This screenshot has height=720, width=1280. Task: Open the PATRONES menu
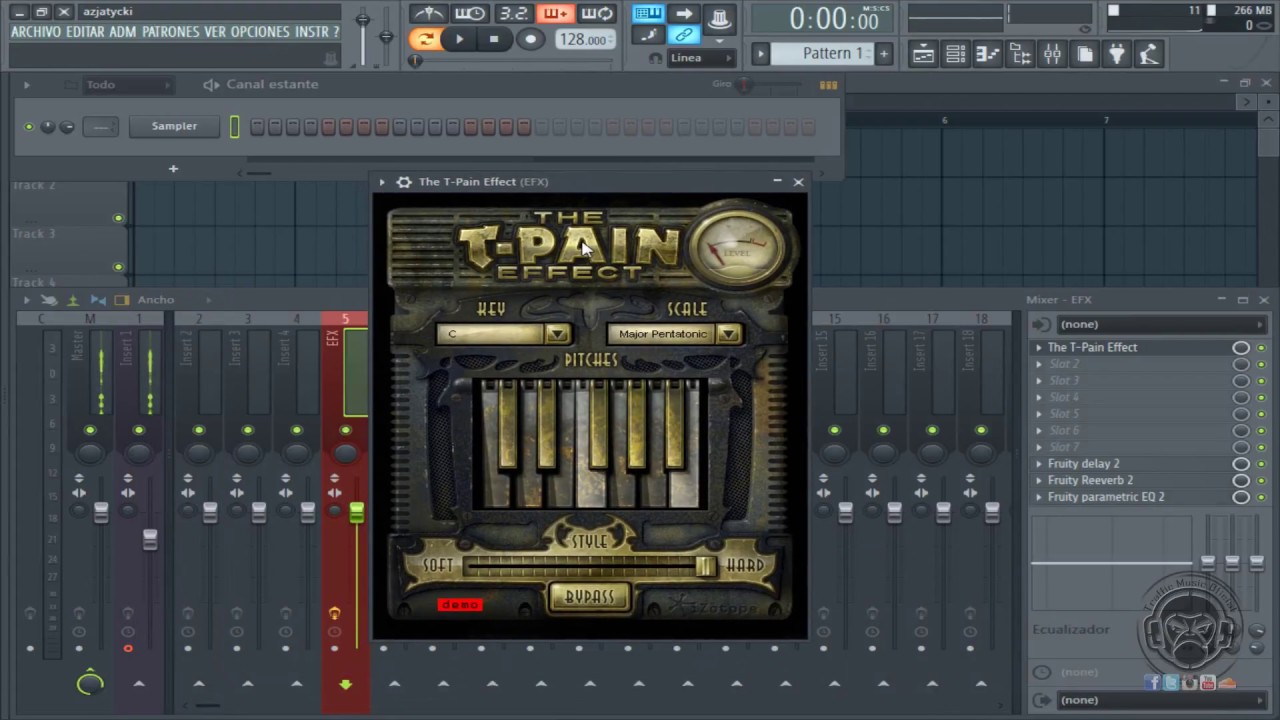(x=170, y=32)
